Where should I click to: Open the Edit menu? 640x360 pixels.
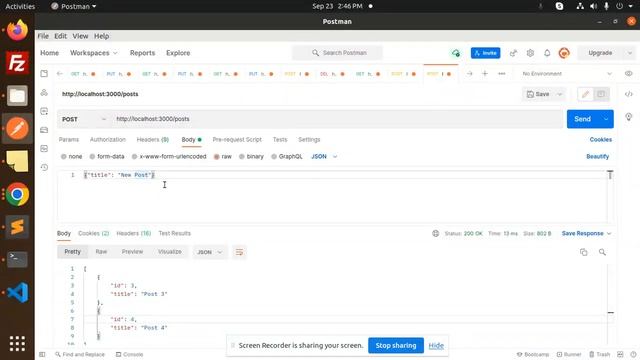(x=60, y=36)
